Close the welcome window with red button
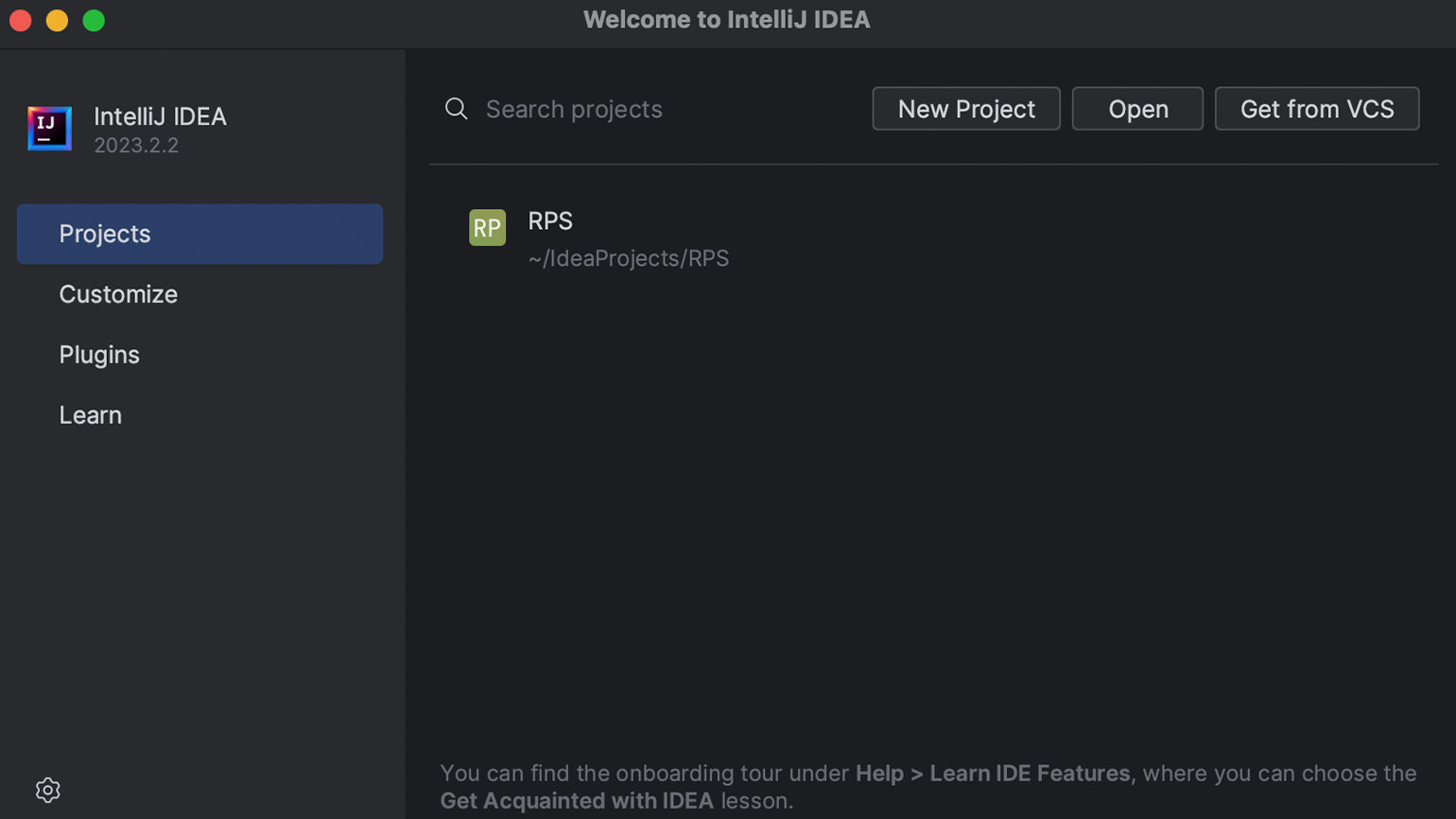Image resolution: width=1456 pixels, height=819 pixels. tap(21, 20)
